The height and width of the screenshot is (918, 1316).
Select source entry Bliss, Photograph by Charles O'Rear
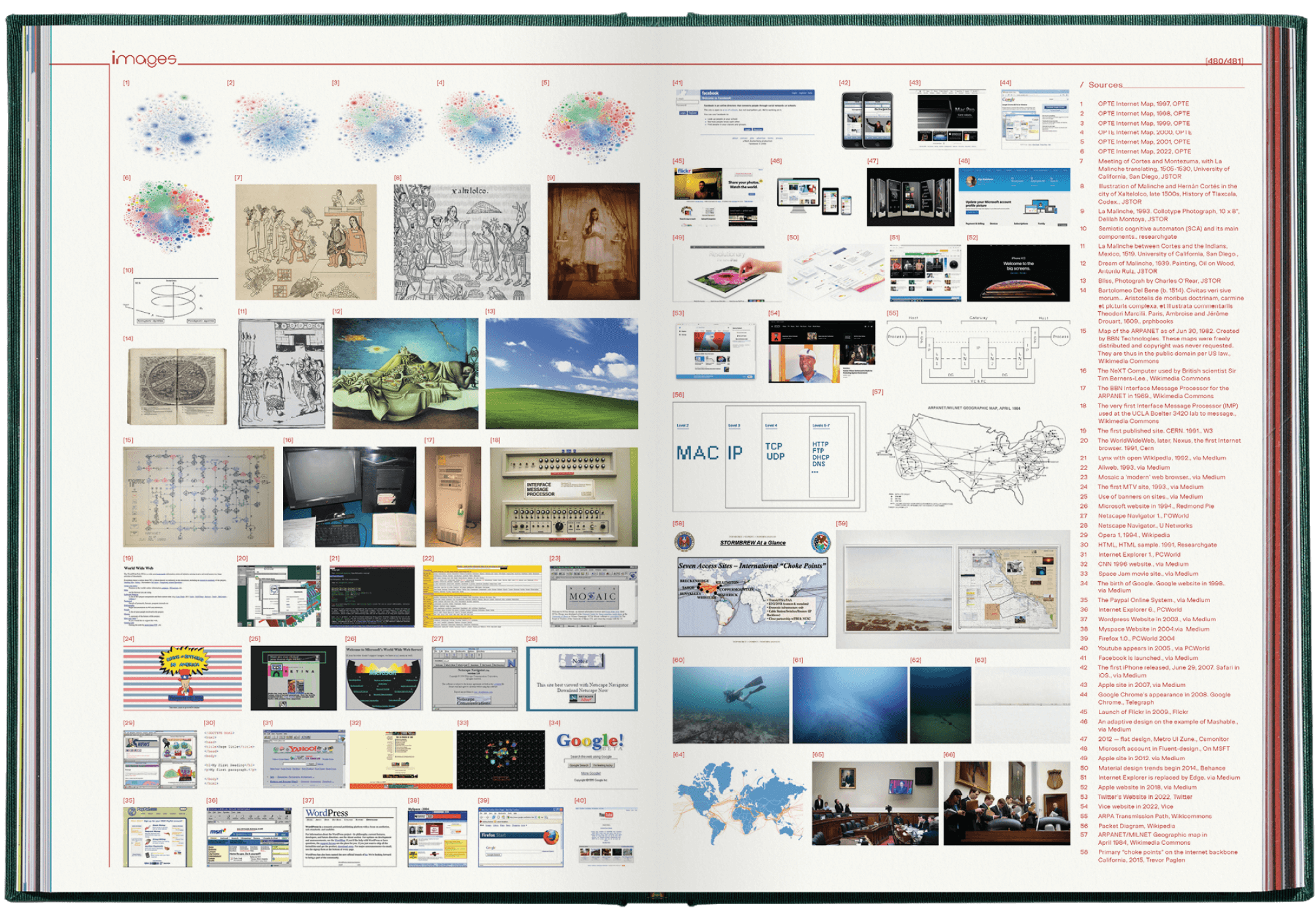click(1159, 281)
